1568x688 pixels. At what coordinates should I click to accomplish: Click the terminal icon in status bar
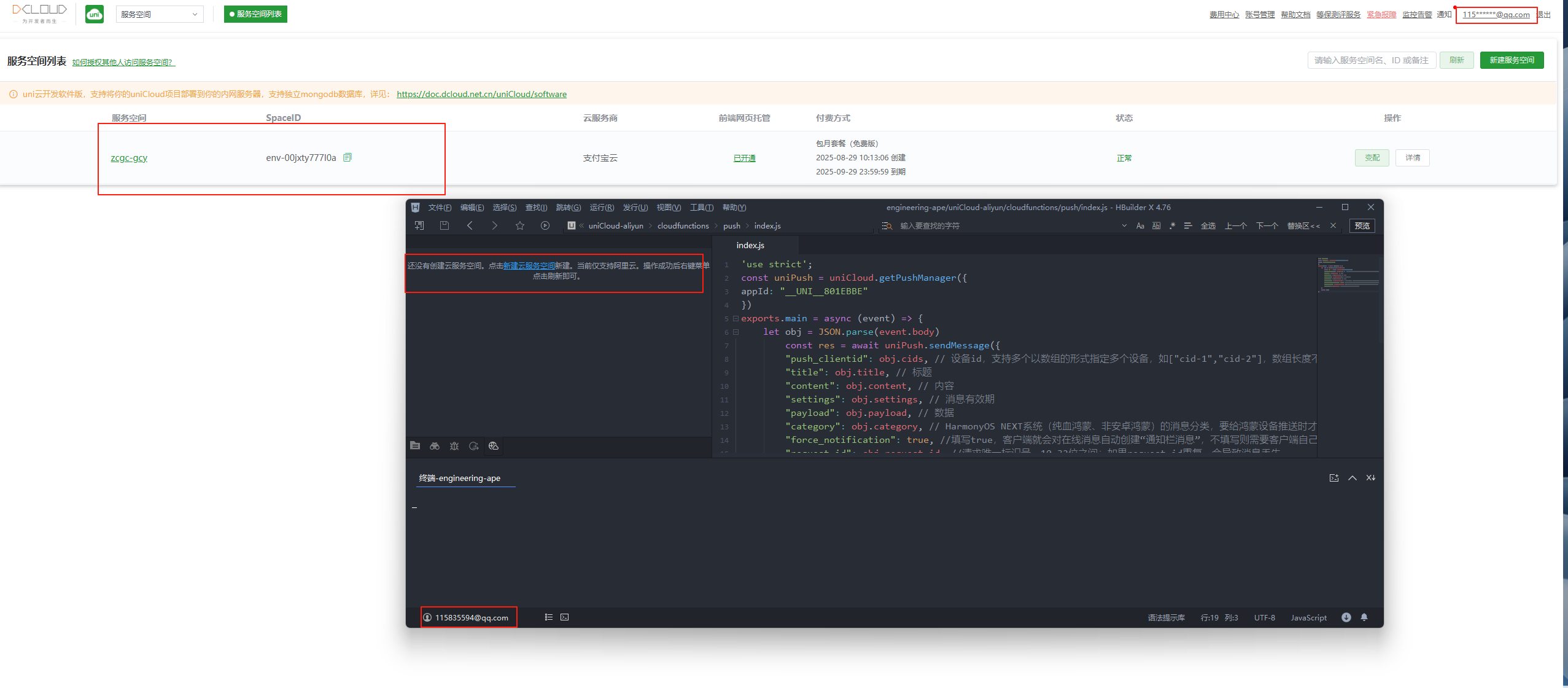[x=565, y=617]
